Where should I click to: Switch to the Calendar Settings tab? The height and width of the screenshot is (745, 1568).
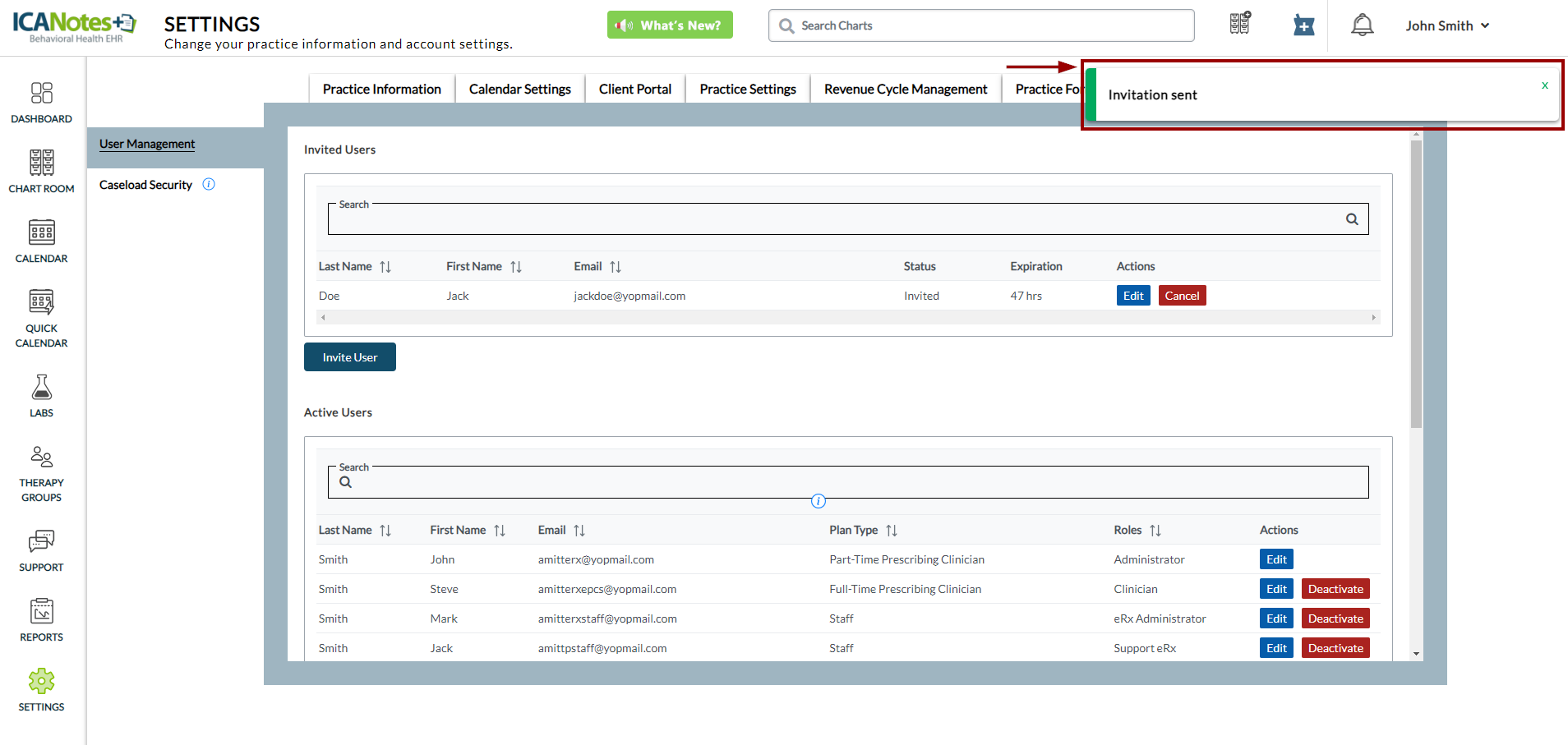click(x=519, y=89)
